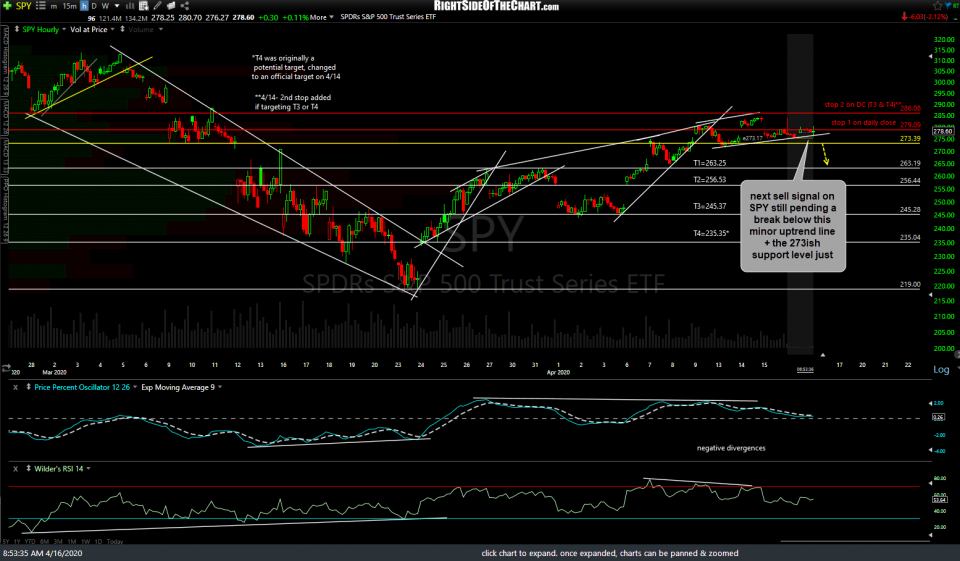
Task: Toggle the favorite star icon
Action: 937,6
